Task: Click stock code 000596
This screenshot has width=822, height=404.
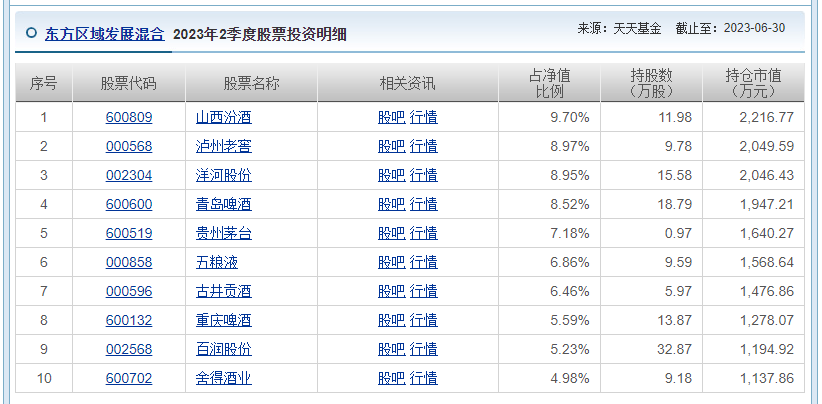Action: [129, 291]
